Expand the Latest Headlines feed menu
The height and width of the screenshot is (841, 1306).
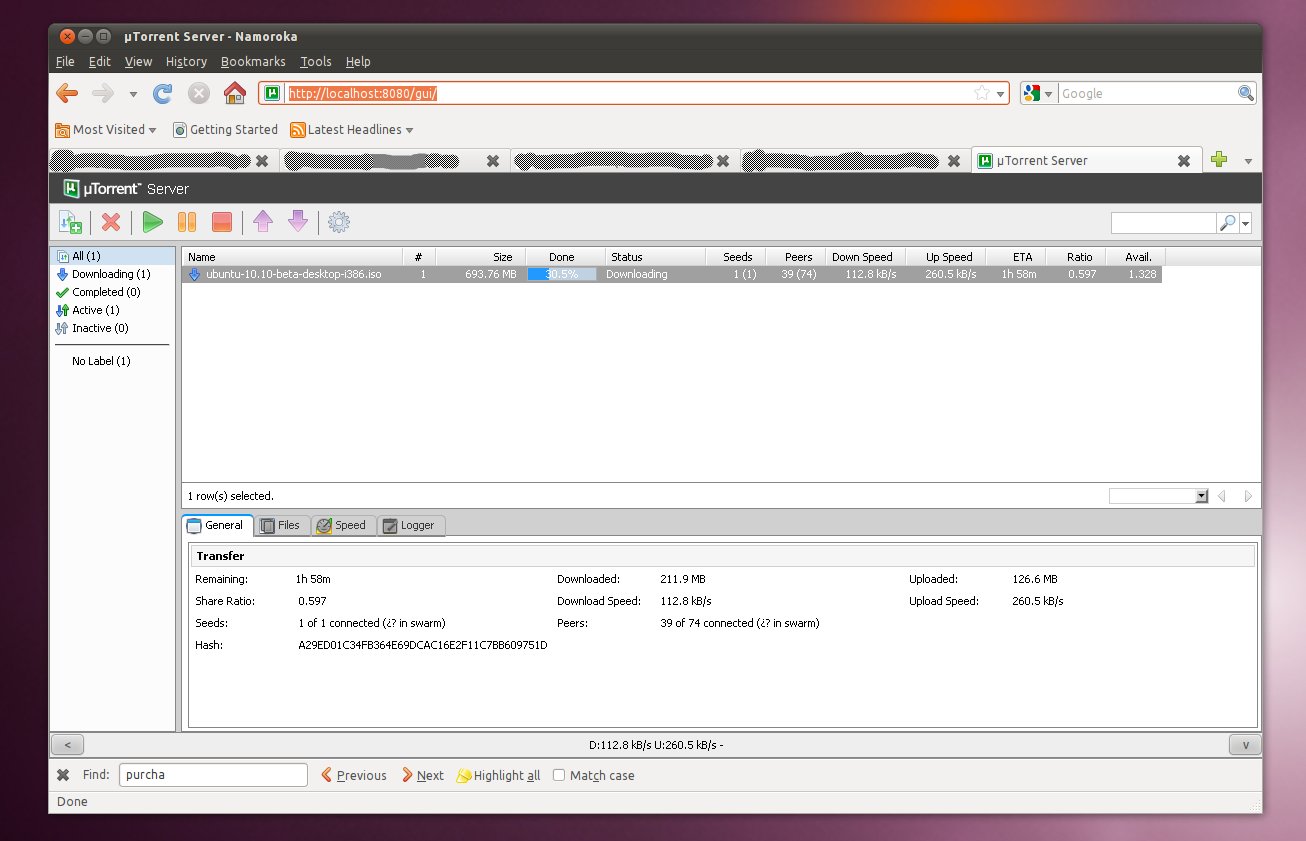(352, 129)
